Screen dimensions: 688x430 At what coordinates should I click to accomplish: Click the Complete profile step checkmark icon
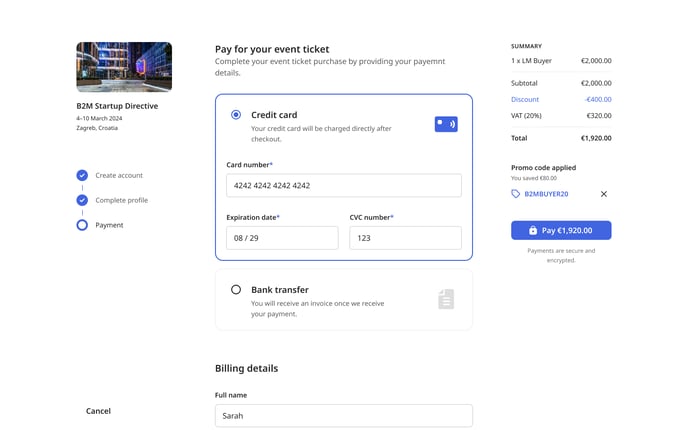[x=82, y=200]
